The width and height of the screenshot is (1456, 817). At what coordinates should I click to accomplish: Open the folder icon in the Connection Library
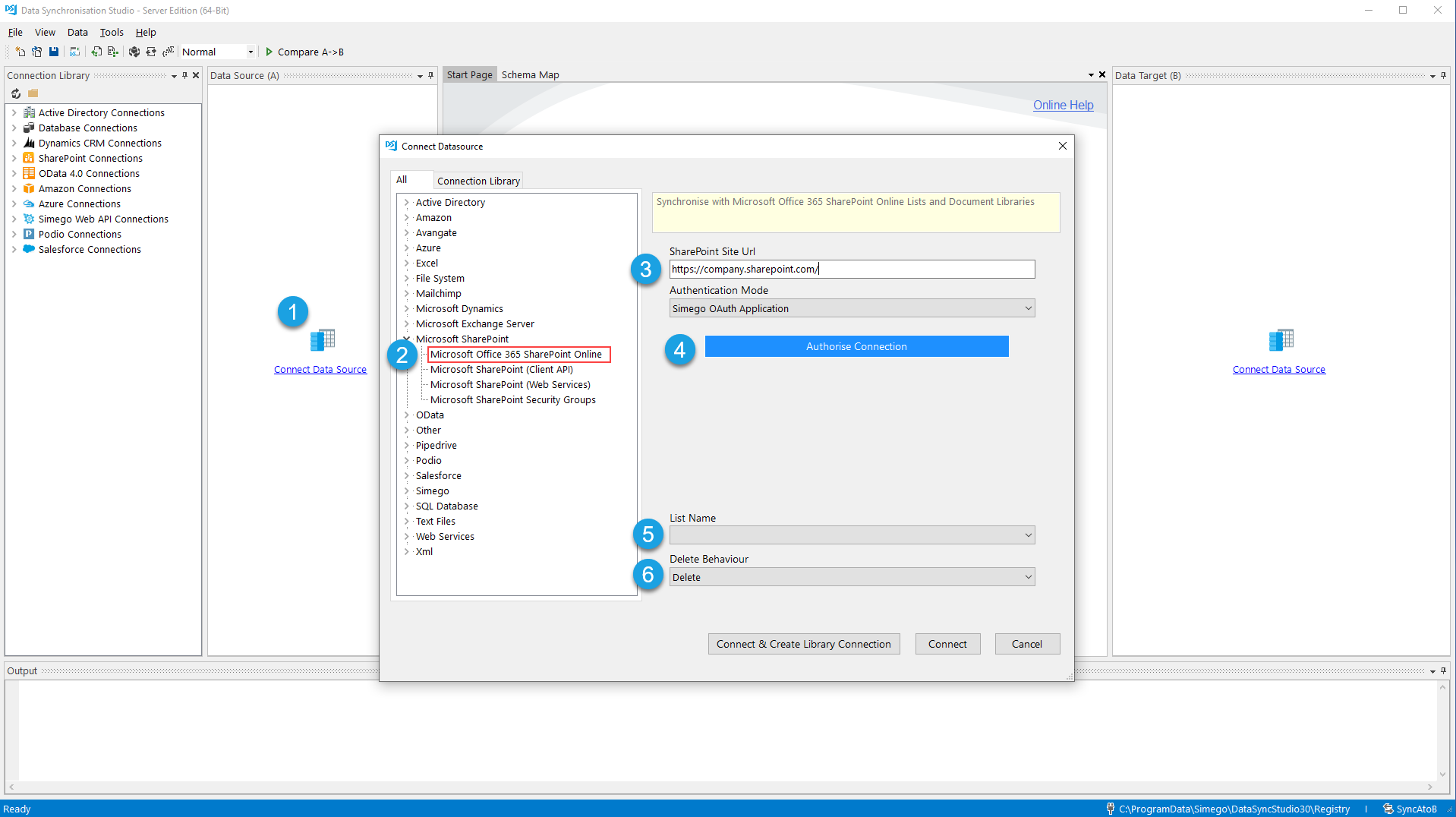pos(33,93)
